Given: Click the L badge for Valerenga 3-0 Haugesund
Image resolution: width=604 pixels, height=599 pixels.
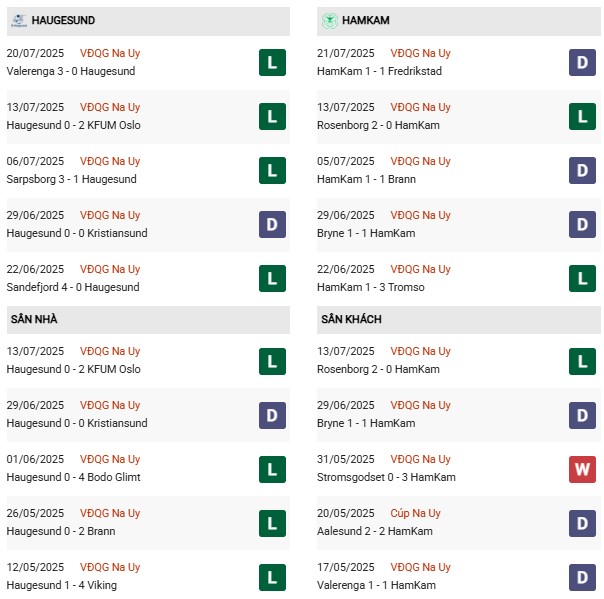Looking at the screenshot, I should [x=271, y=63].
